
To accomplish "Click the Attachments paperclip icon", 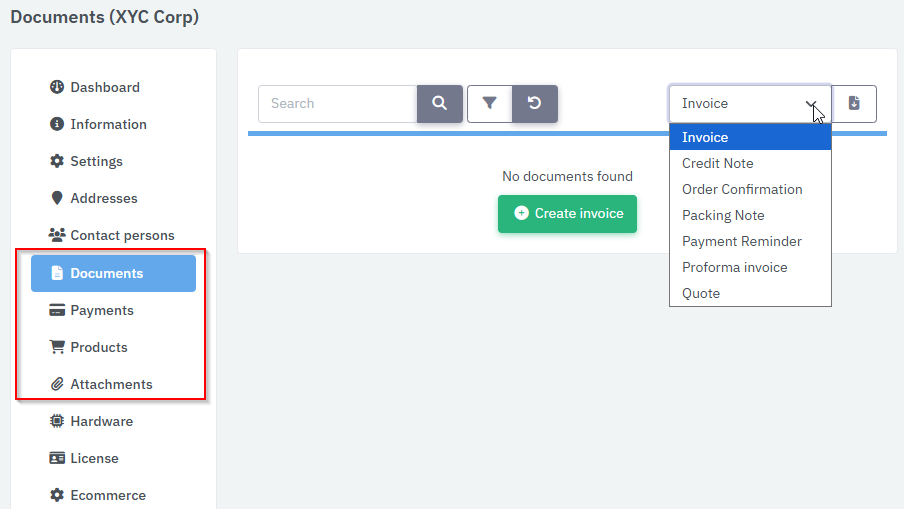I will click(57, 384).
